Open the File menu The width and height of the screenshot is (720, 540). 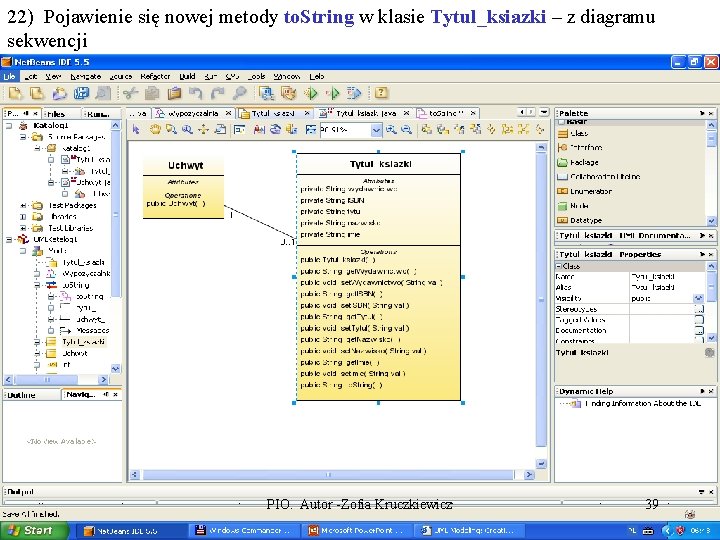pyautogui.click(x=9, y=76)
